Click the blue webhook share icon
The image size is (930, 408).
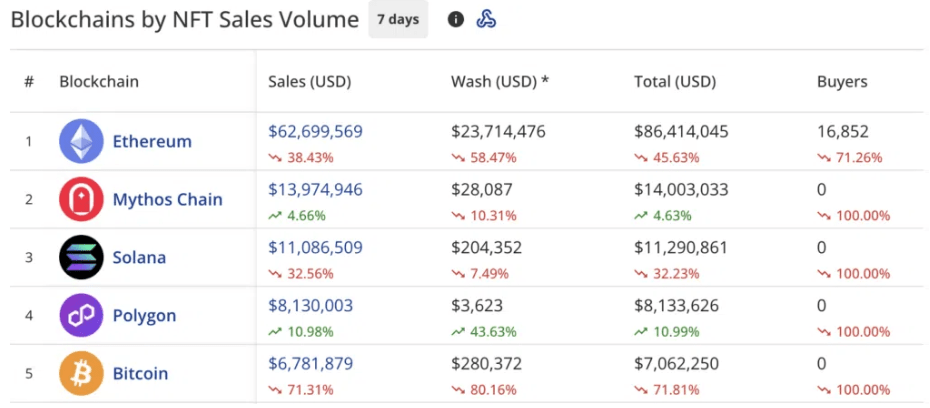click(x=486, y=20)
